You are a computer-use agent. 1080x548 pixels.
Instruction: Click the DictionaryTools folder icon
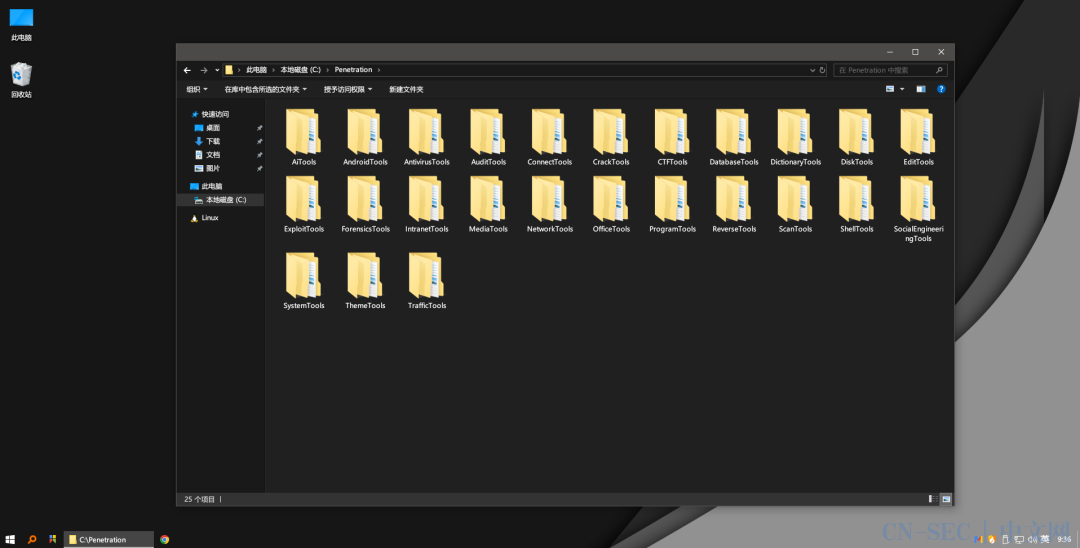click(x=796, y=131)
